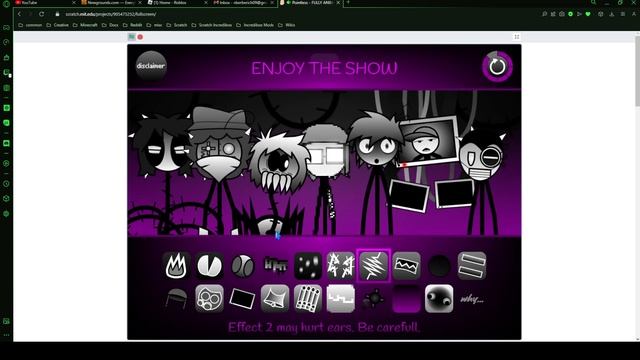
Task: Select the two-eyes dark blob sound icon
Action: 439,299
